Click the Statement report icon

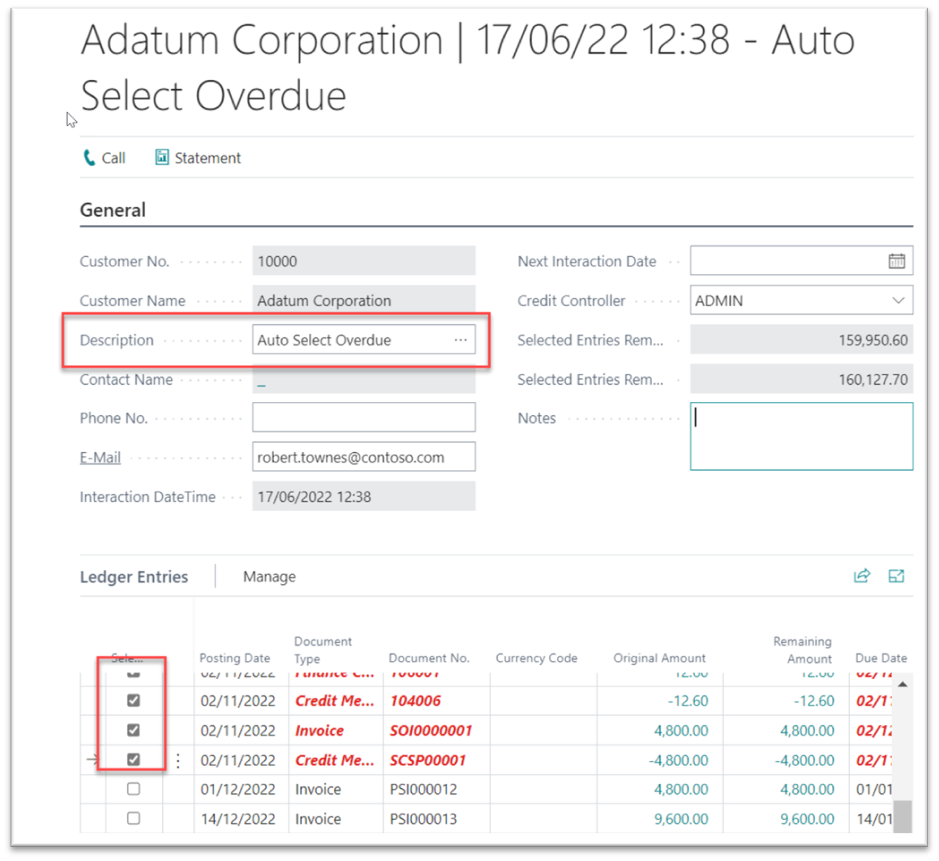pyautogui.click(x=162, y=157)
